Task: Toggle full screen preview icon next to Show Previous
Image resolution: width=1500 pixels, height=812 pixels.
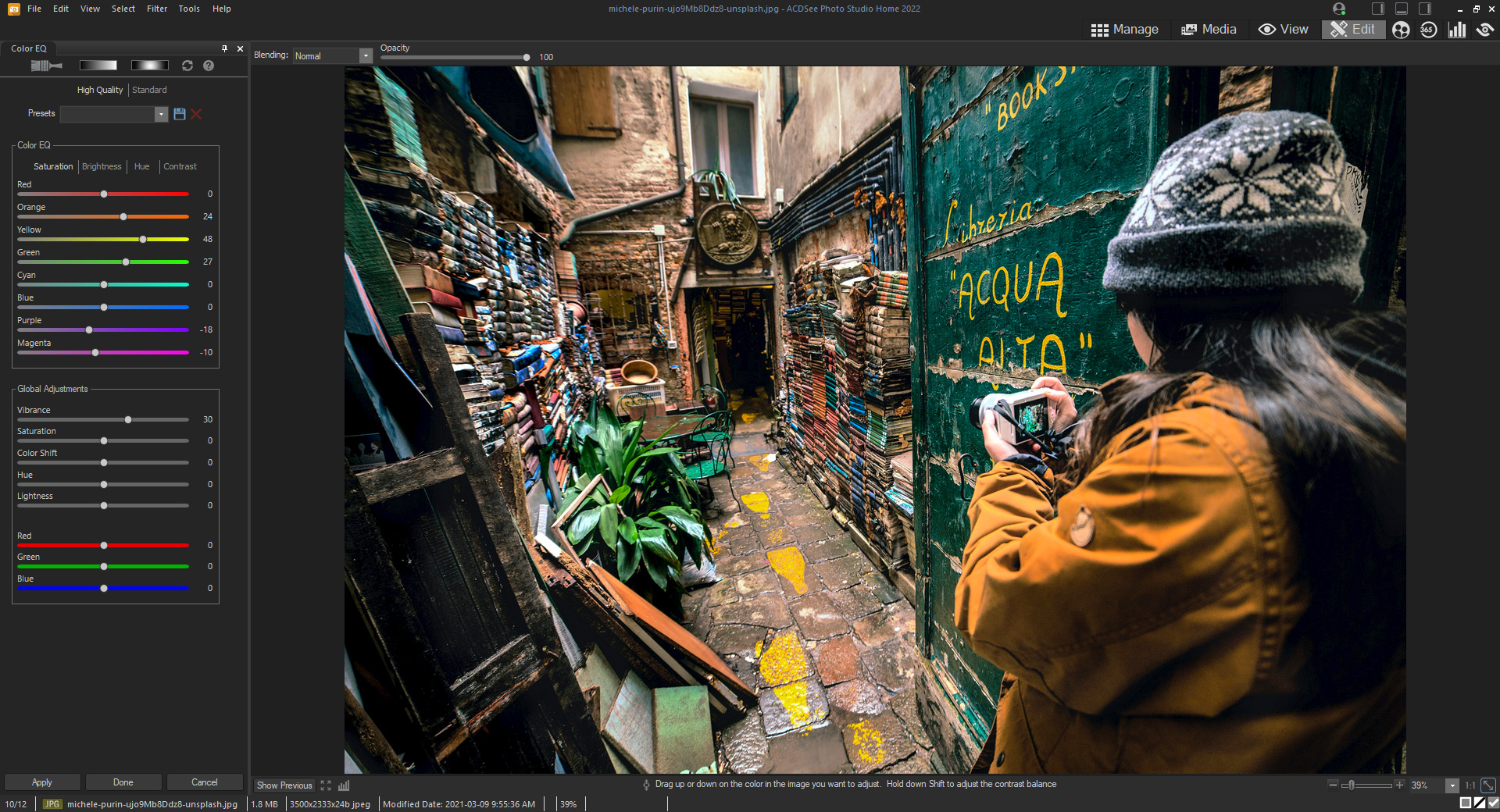Action: (326, 785)
